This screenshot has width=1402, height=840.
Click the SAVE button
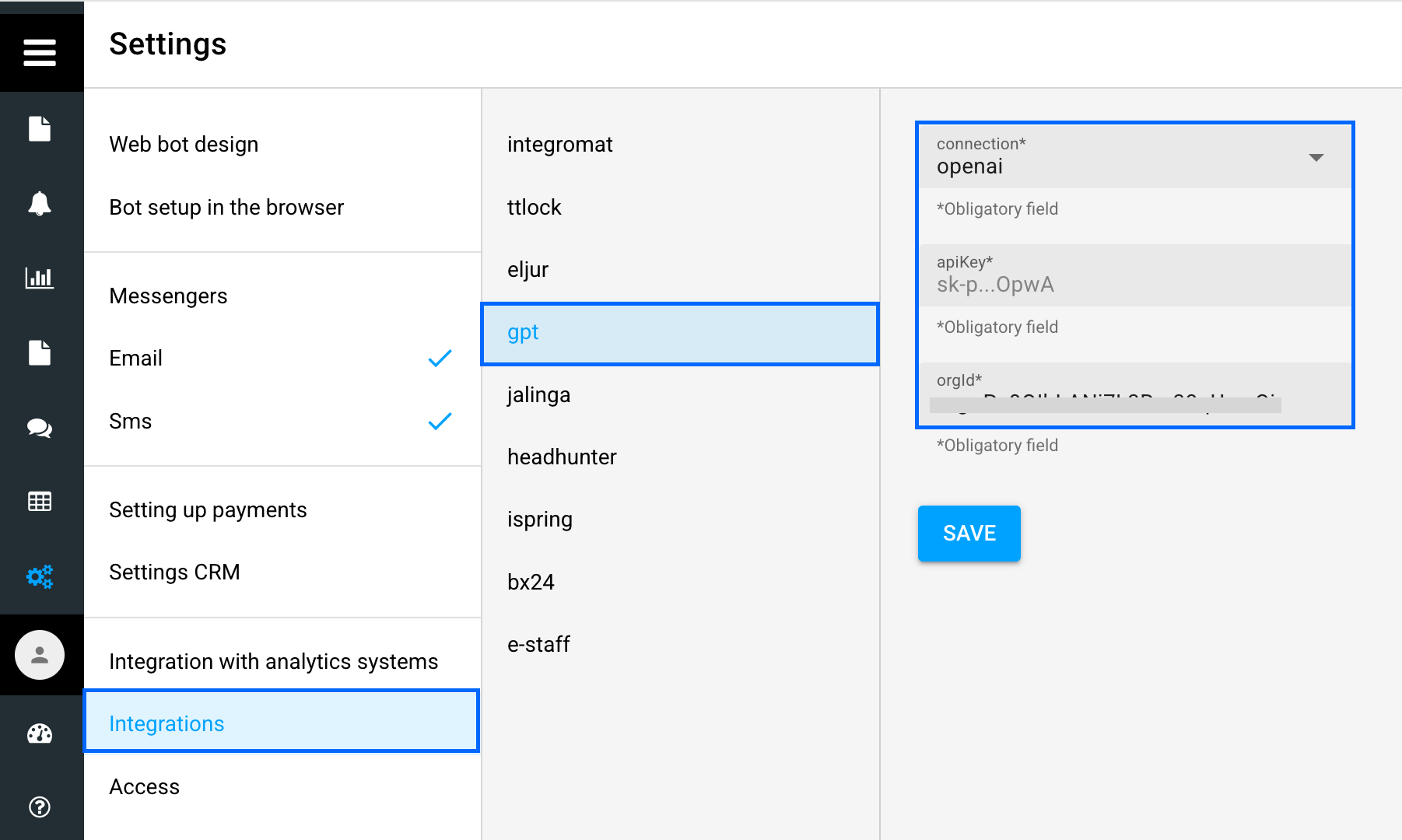point(969,534)
